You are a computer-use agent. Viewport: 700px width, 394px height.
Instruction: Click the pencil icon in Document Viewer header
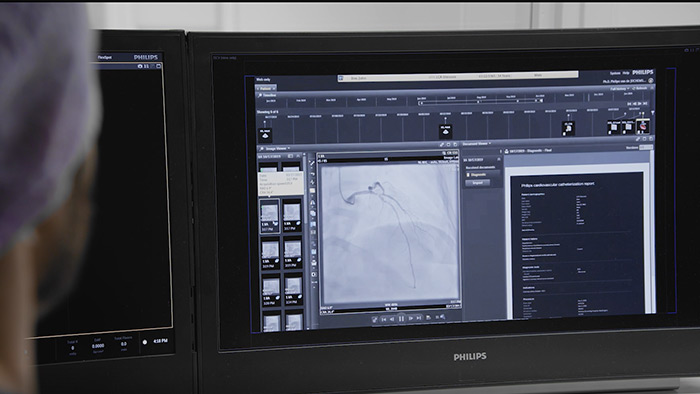pyautogui.click(x=638, y=139)
